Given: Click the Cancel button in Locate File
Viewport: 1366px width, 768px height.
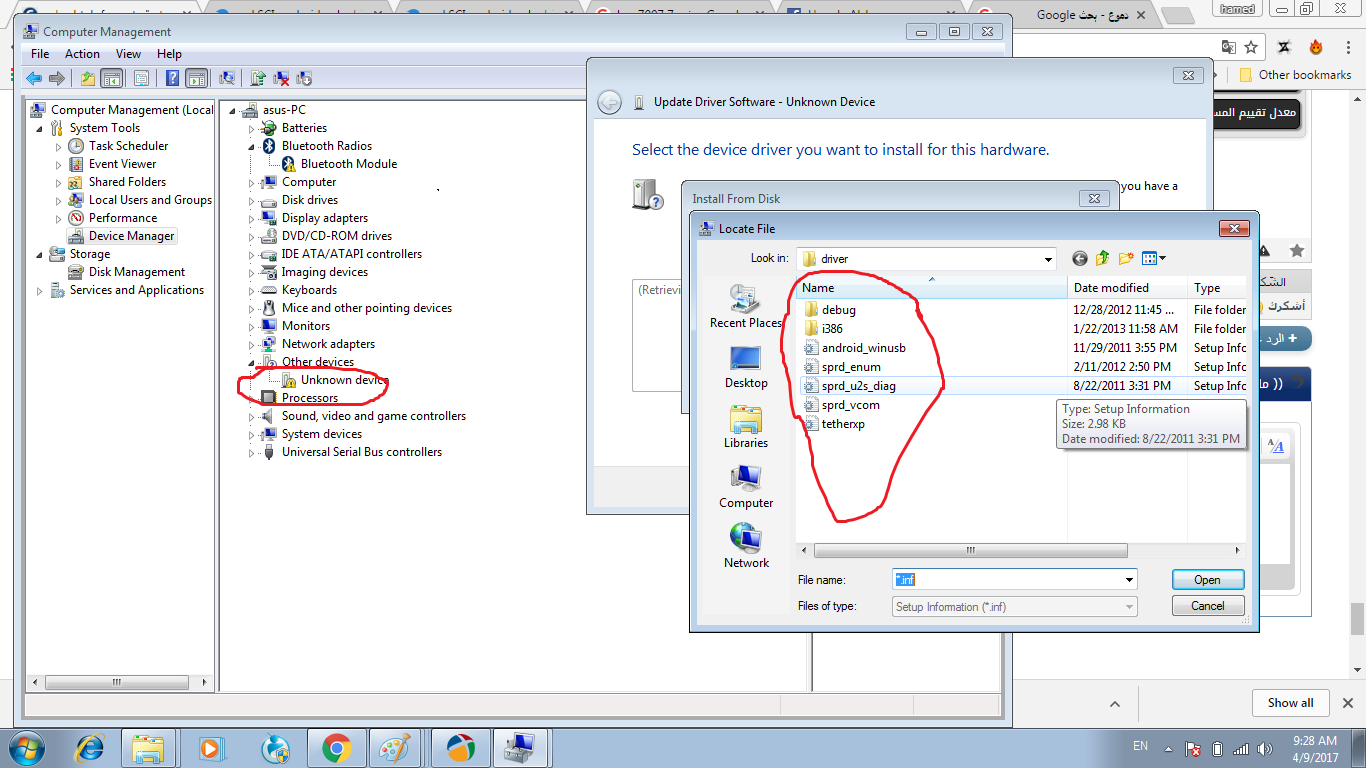Looking at the screenshot, I should pyautogui.click(x=1207, y=606).
